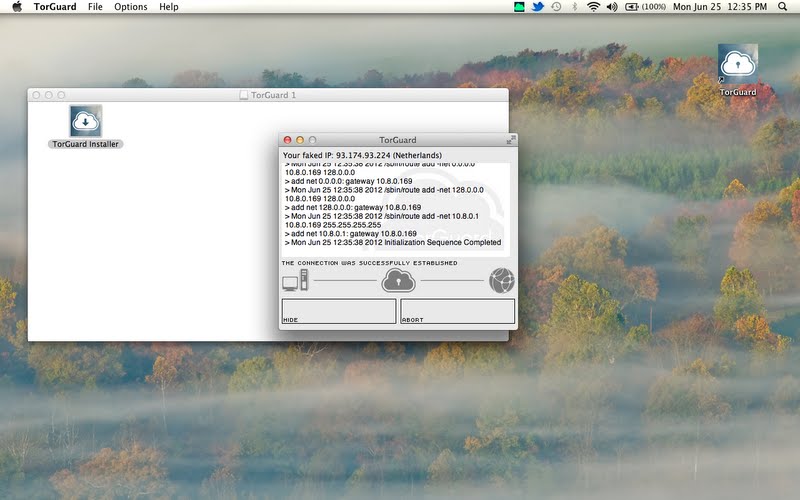Open the TorGuard application menu
The height and width of the screenshot is (500, 800).
(x=55, y=7)
